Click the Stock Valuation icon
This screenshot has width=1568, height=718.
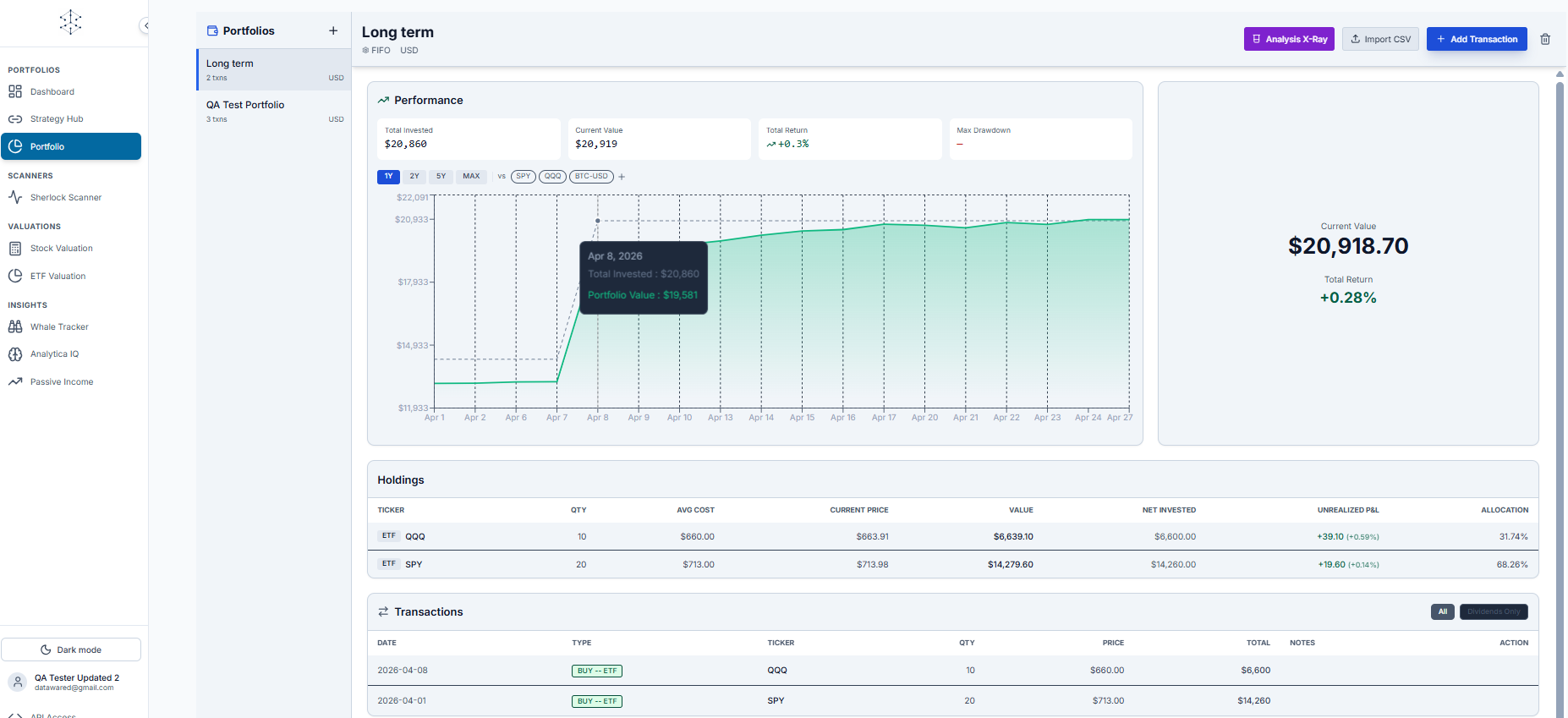click(15, 249)
